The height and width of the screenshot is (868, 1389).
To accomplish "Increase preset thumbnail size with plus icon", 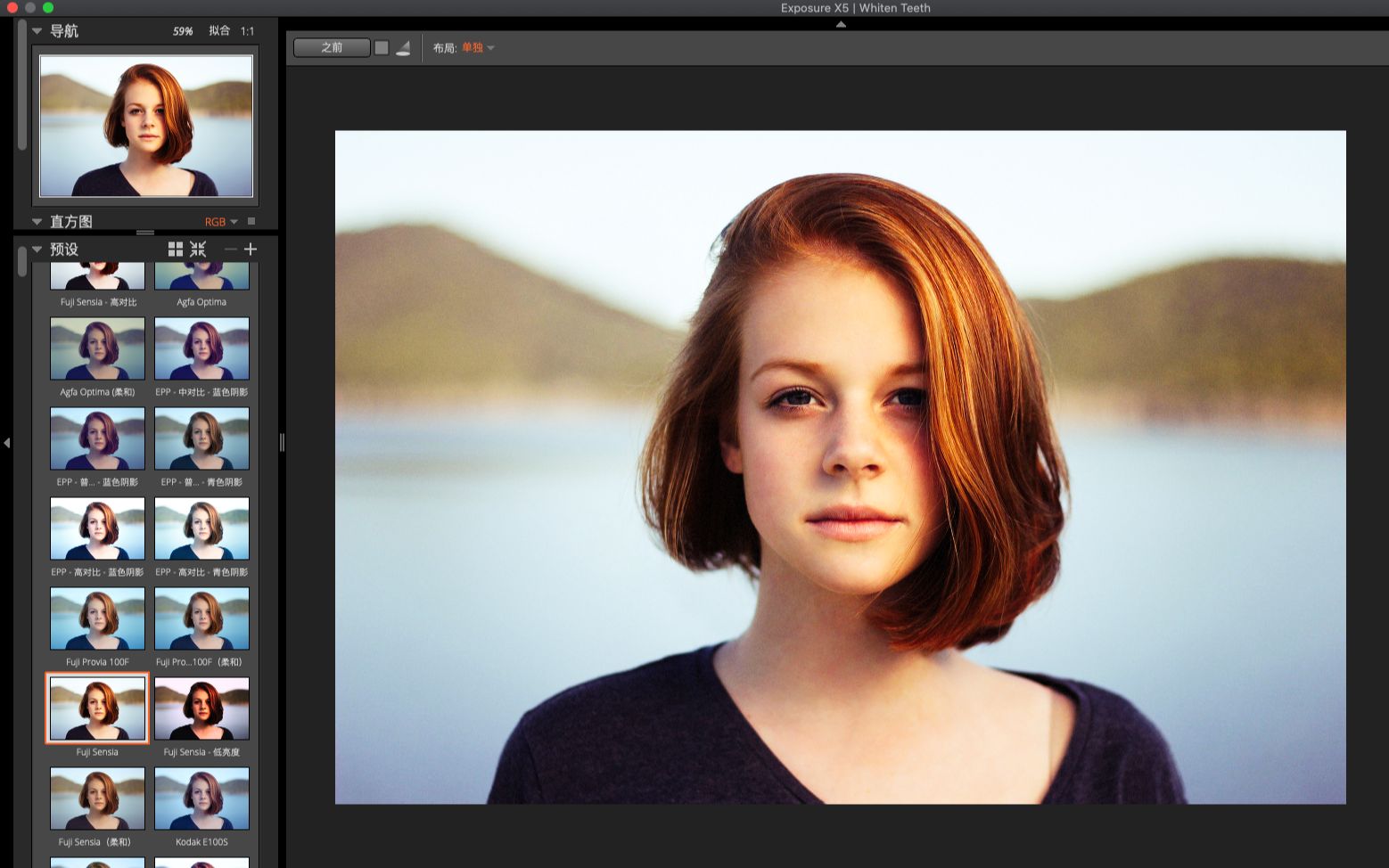I will pos(251,250).
